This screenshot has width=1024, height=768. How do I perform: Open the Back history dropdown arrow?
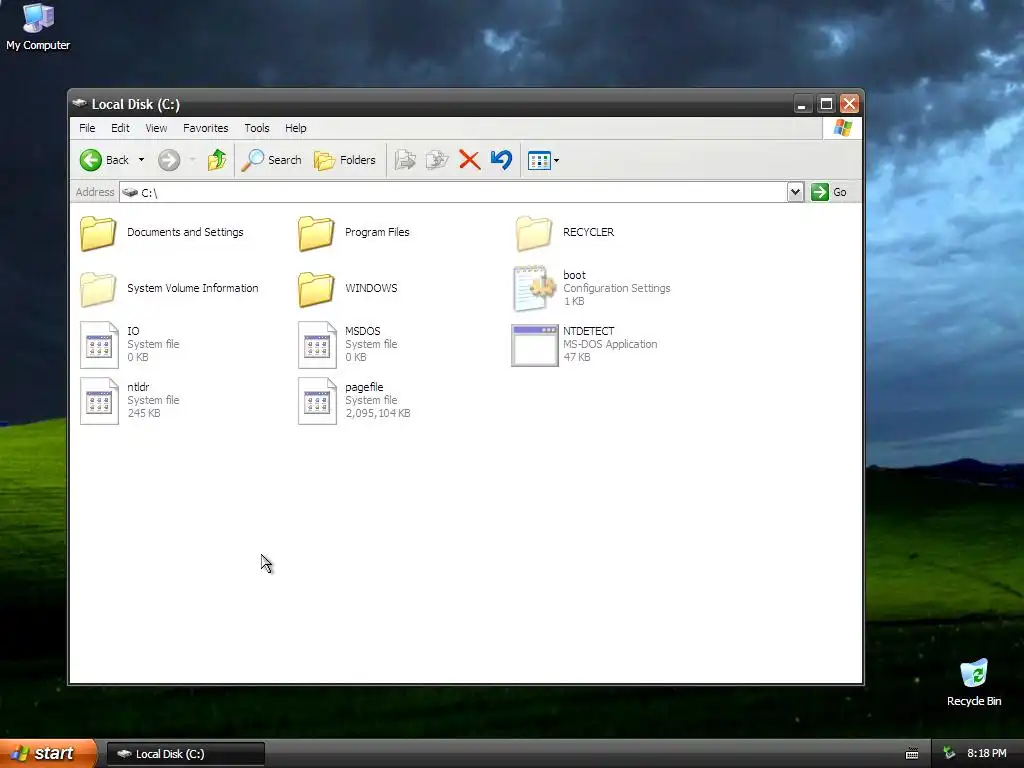pos(141,160)
